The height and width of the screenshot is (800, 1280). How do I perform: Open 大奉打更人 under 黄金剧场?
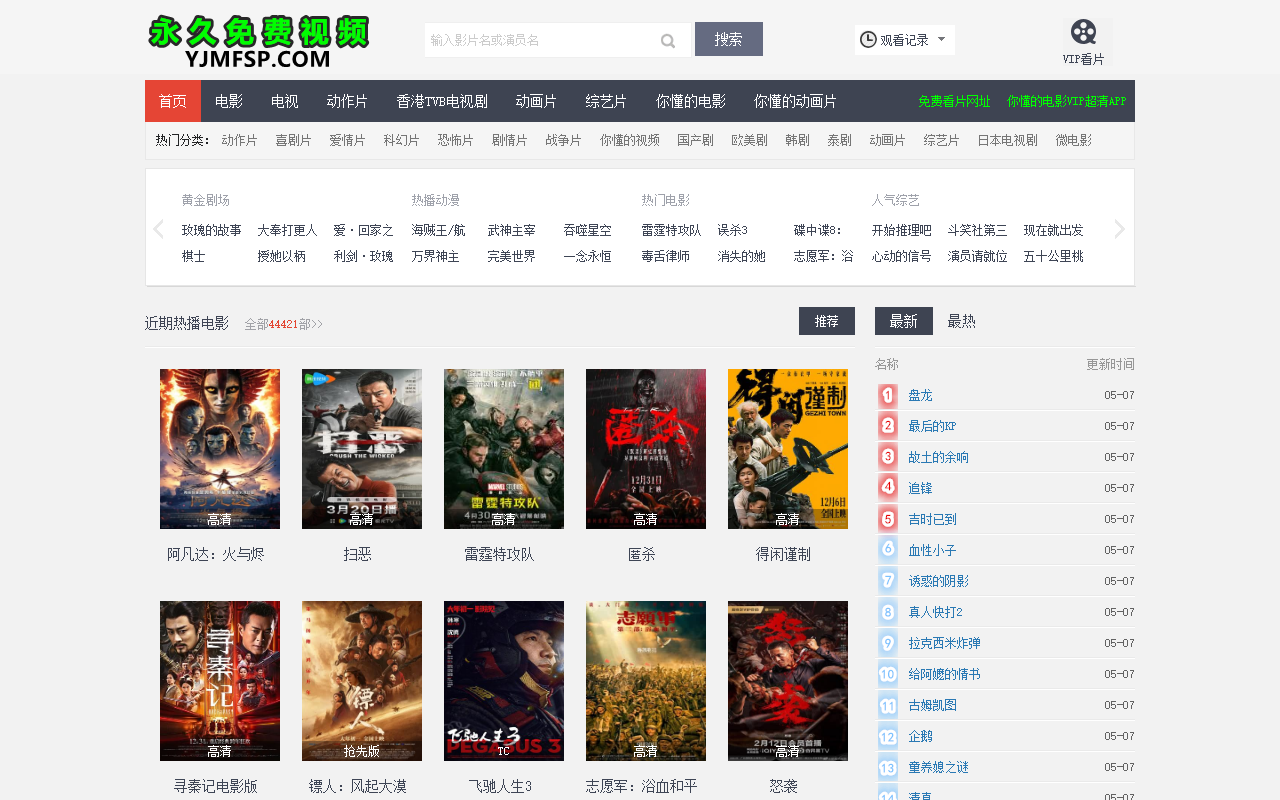[288, 230]
